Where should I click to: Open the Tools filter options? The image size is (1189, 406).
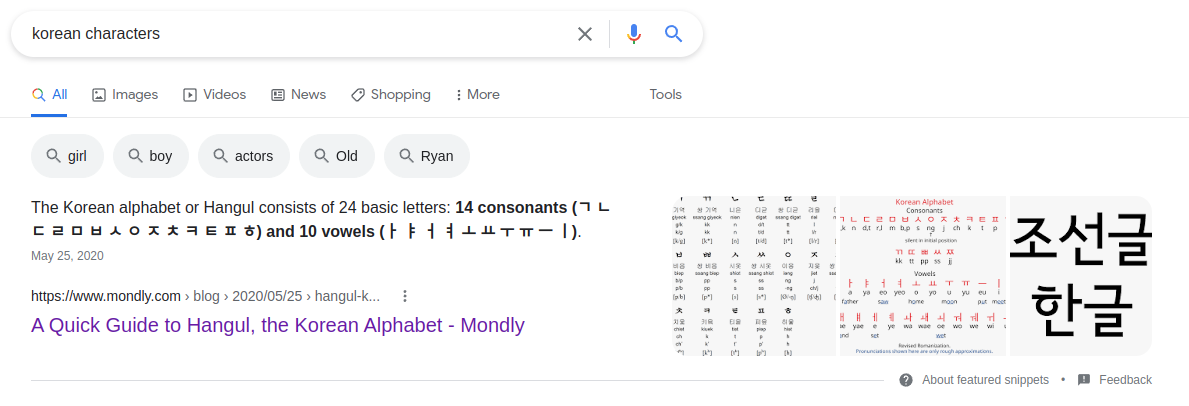[x=665, y=95]
